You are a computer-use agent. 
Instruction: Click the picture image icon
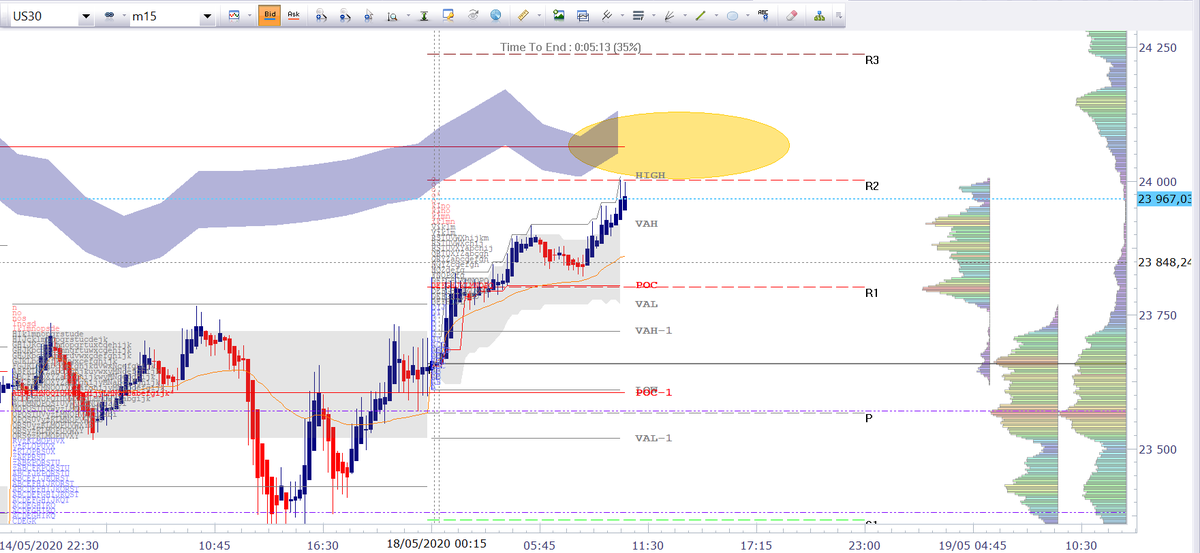click(558, 15)
